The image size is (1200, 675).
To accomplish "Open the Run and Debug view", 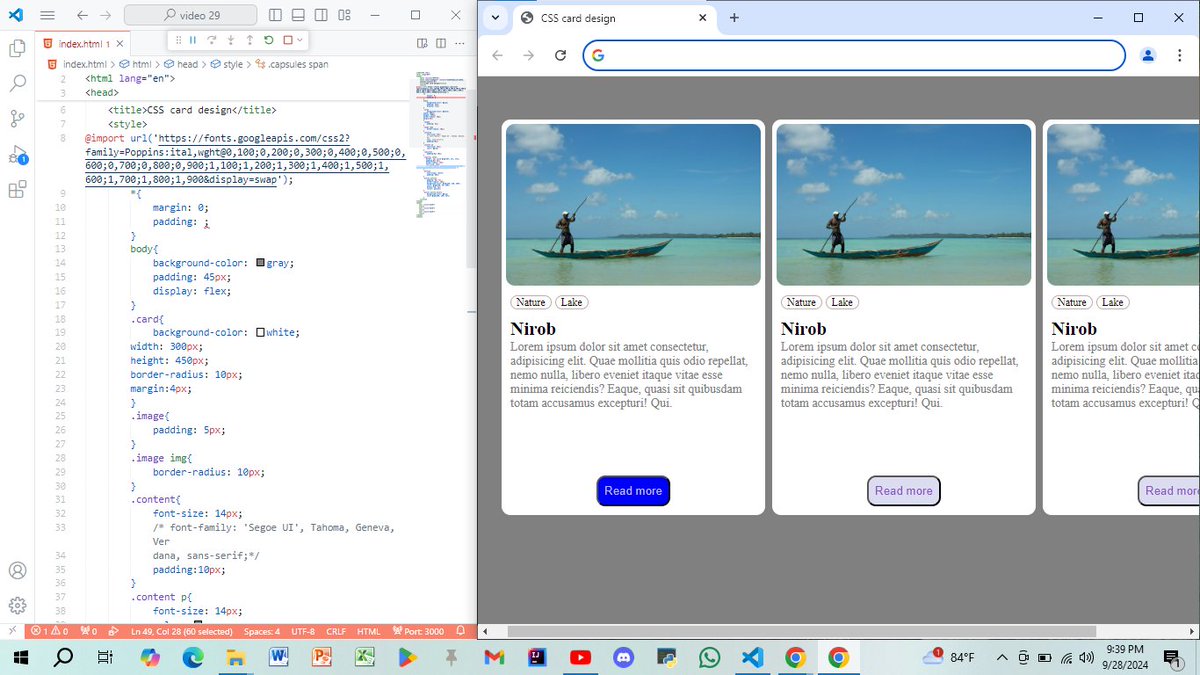I will [17, 155].
